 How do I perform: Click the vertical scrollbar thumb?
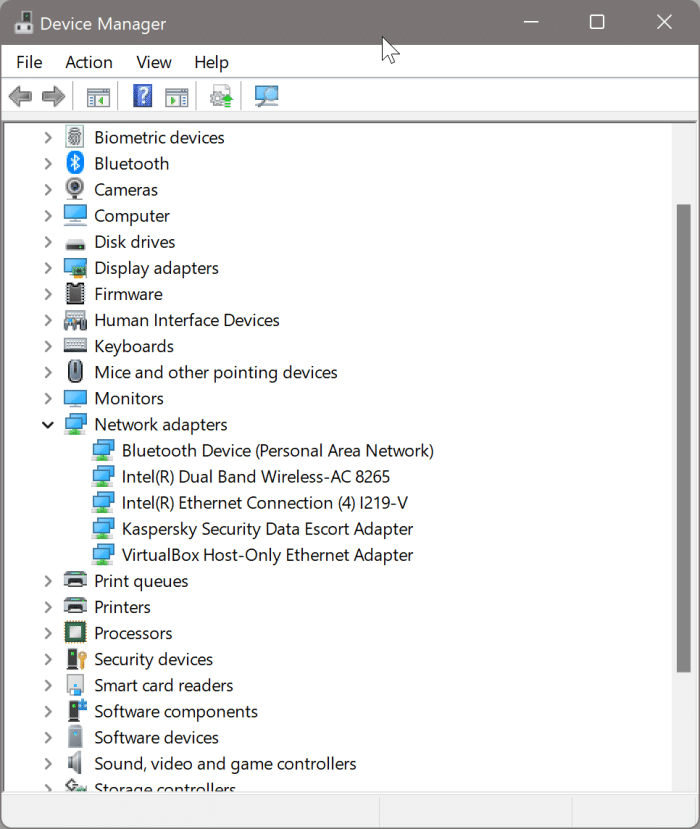pyautogui.click(x=684, y=438)
